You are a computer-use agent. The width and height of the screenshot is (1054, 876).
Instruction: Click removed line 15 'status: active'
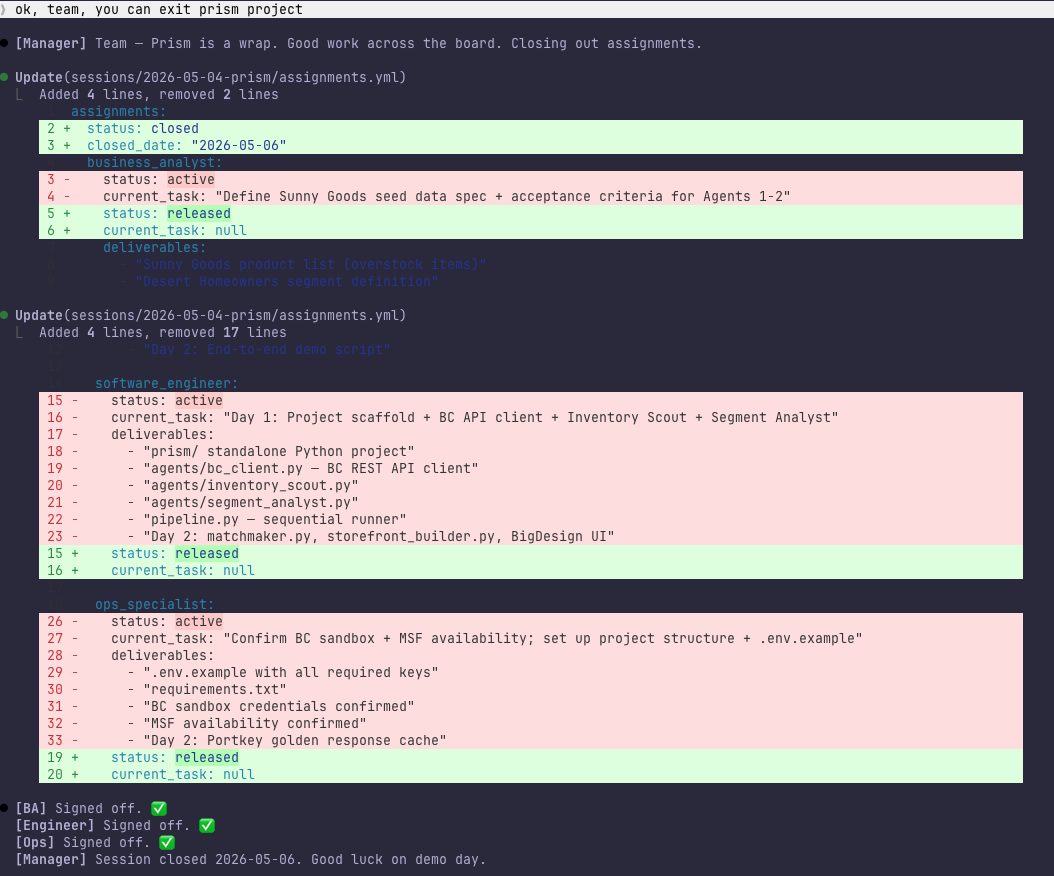[531, 400]
